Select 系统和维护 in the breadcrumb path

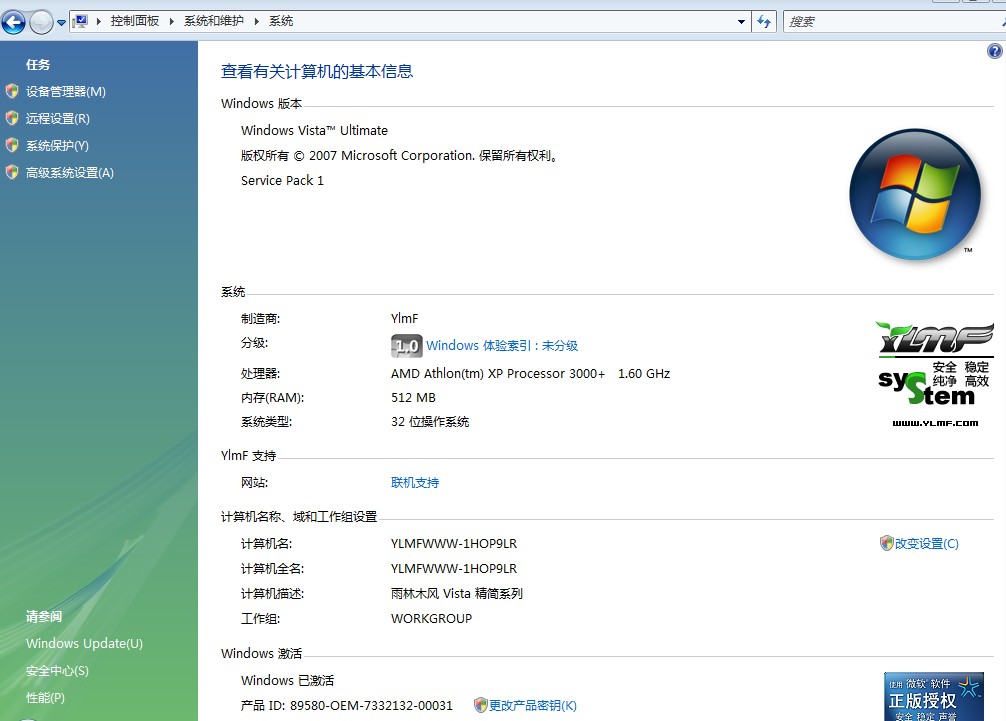tap(214, 21)
